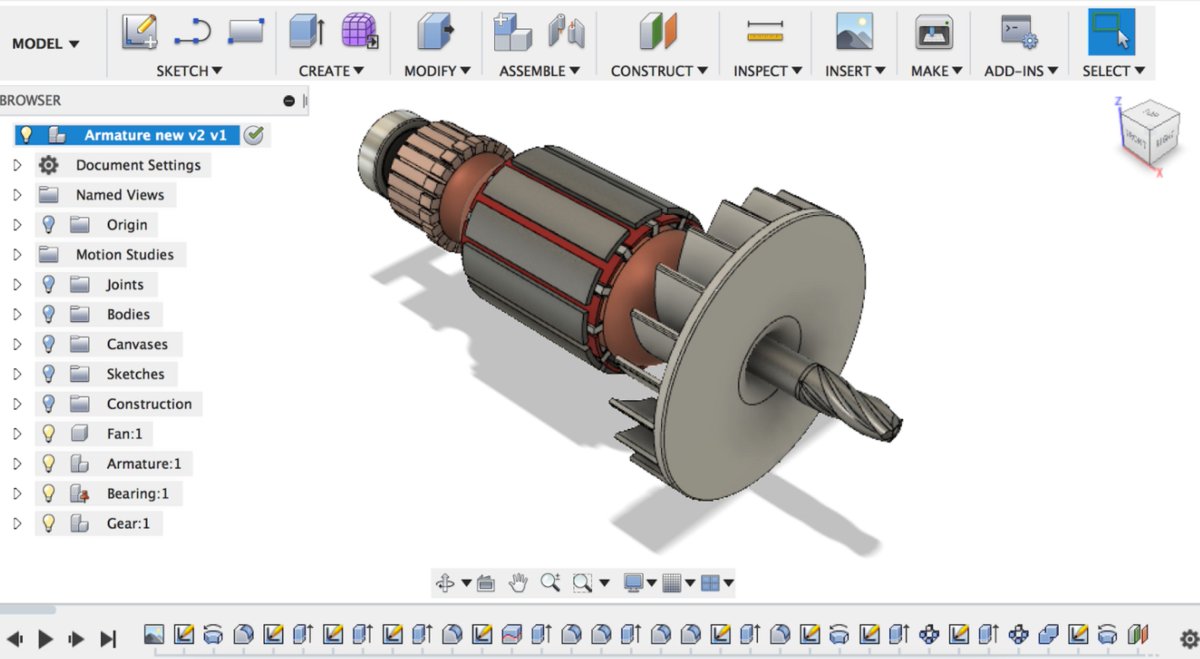Expand the Motion Studies node arrow
The image size is (1200, 659).
coord(17,254)
